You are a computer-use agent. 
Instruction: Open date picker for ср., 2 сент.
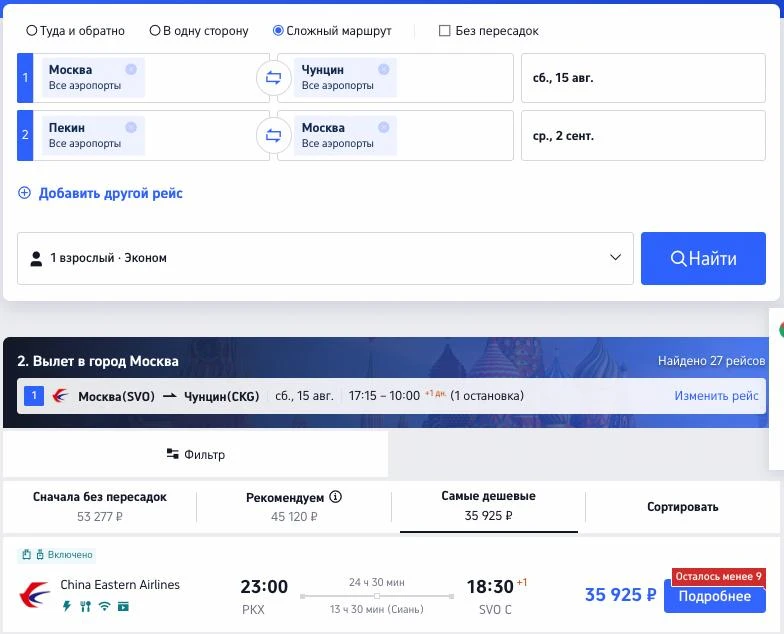pos(643,136)
